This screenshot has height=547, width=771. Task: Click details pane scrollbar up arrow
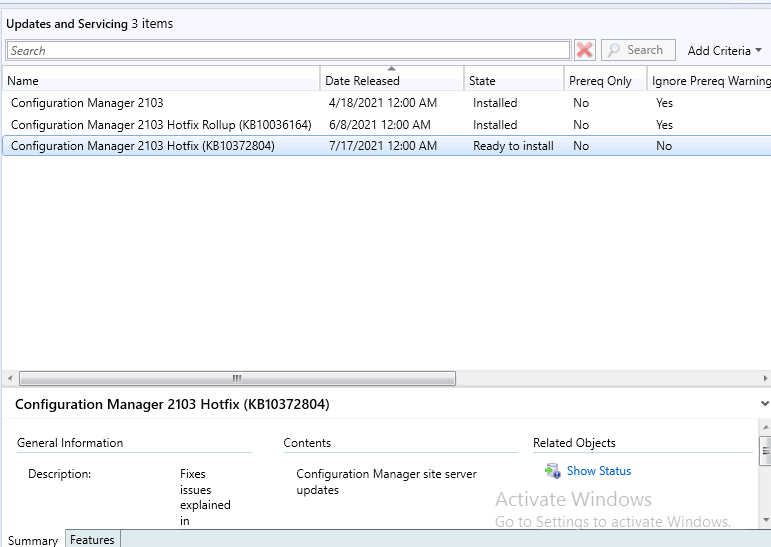pyautogui.click(x=766, y=427)
